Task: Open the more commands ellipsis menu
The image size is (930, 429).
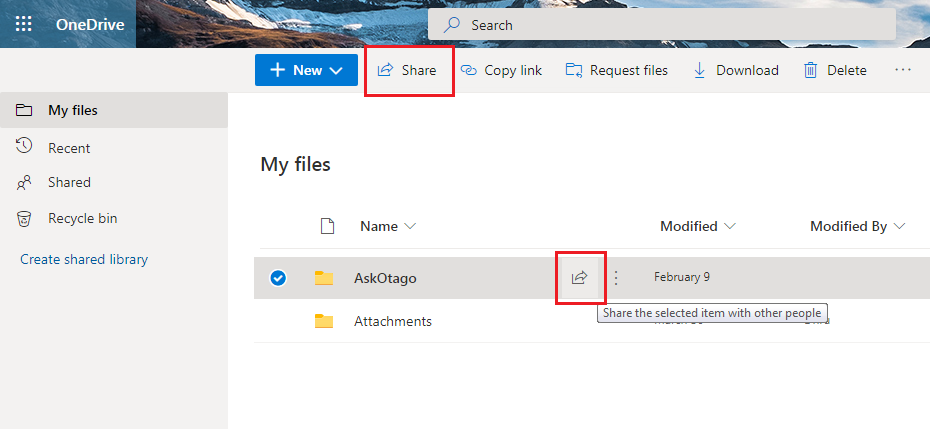Action: tap(903, 70)
